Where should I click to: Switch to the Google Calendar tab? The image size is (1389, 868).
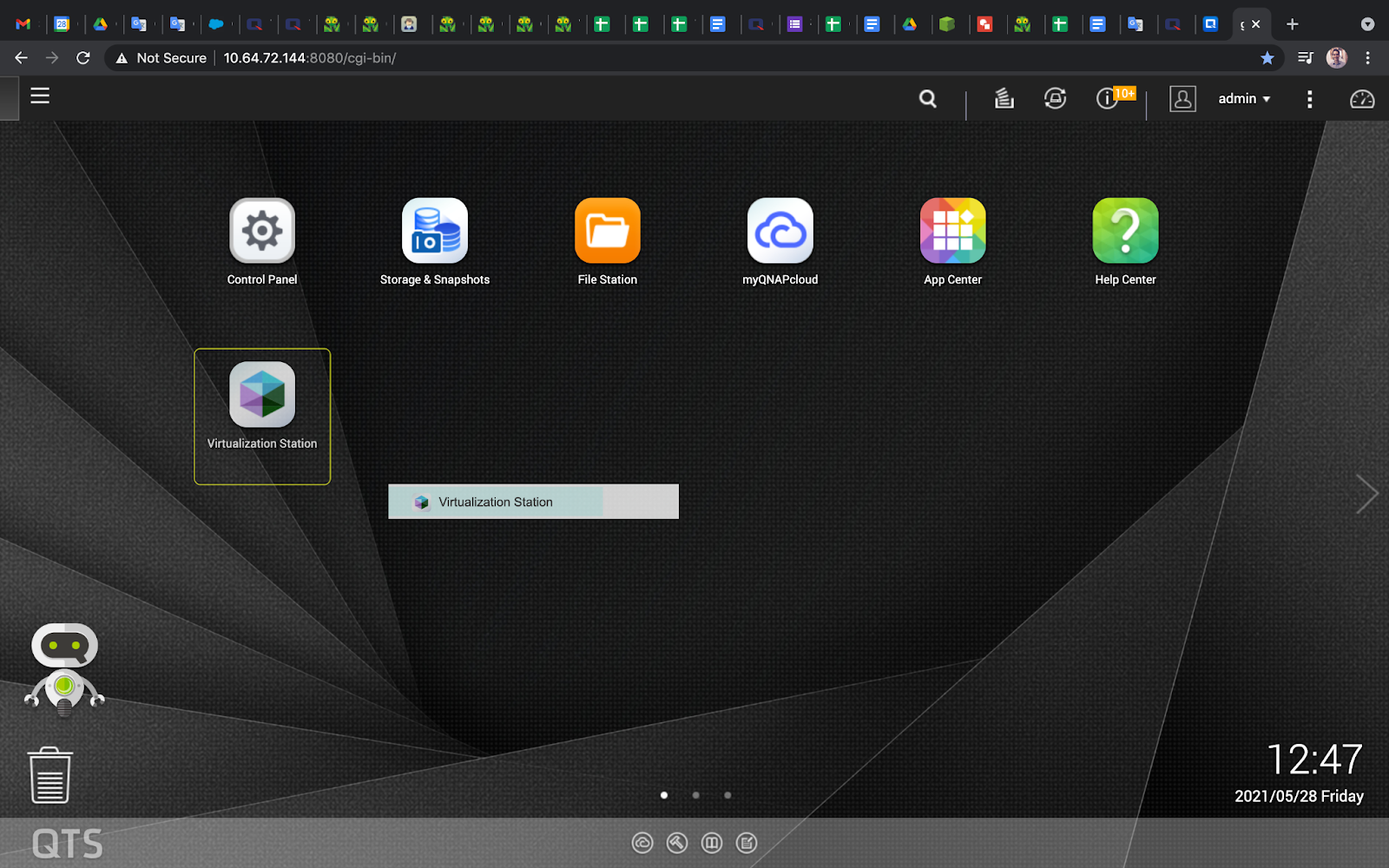tap(62, 24)
